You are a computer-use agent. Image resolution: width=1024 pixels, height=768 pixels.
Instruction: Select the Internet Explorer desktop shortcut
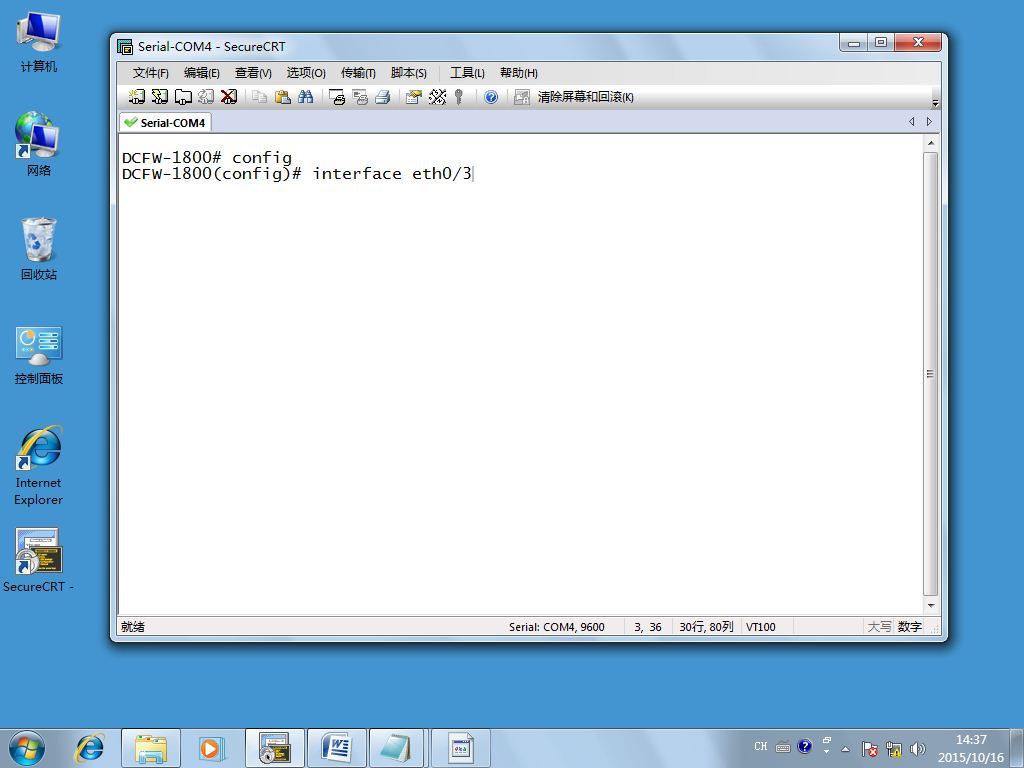coord(39,465)
